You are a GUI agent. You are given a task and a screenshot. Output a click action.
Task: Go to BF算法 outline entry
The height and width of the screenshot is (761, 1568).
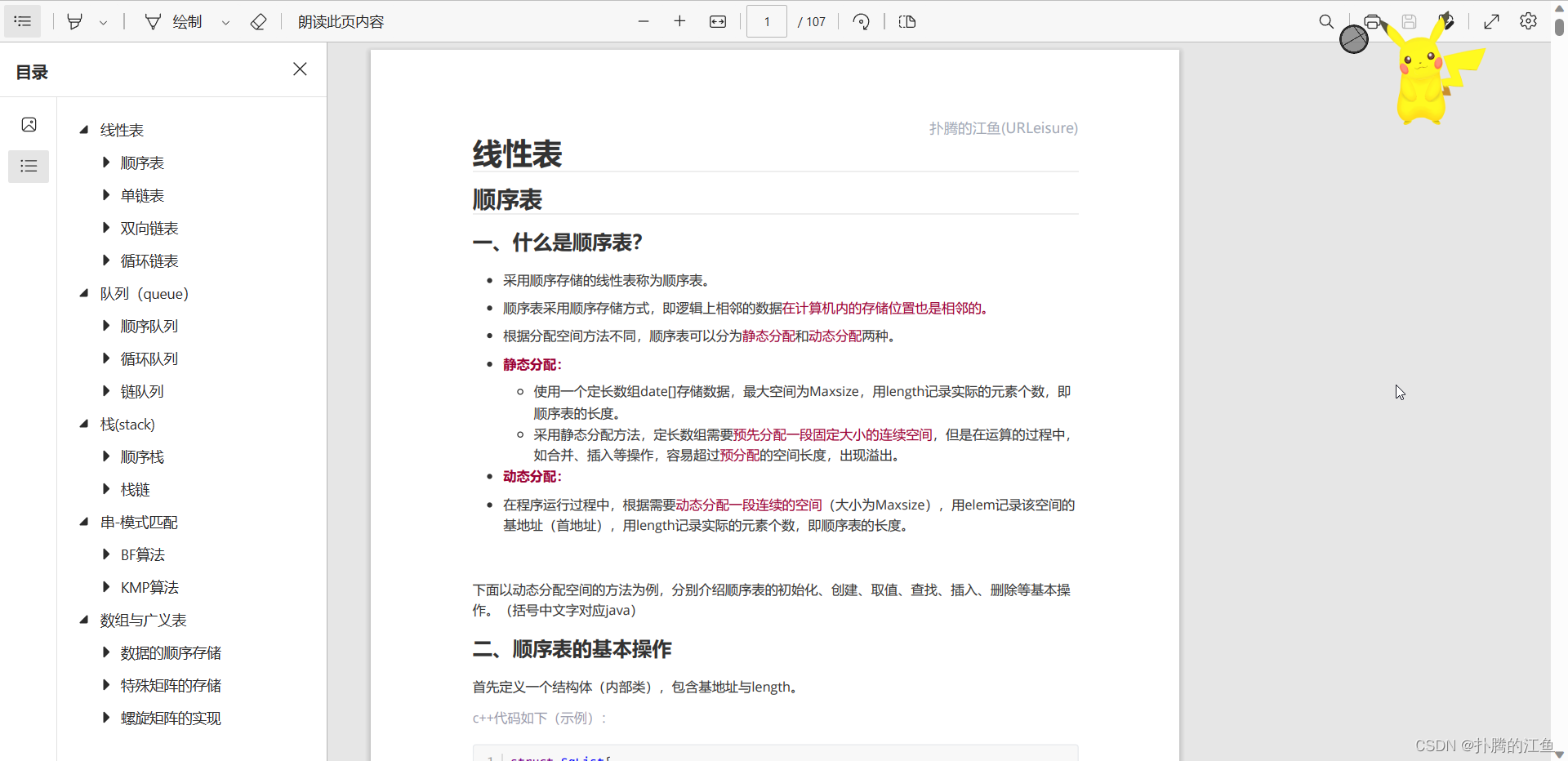143,555
